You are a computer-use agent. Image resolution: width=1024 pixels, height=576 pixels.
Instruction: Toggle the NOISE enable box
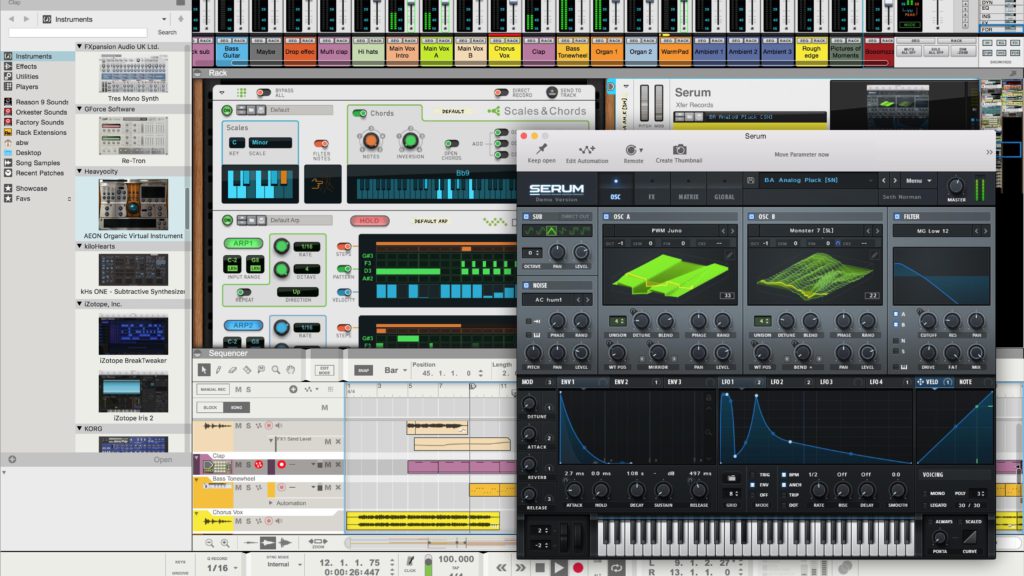click(526, 285)
